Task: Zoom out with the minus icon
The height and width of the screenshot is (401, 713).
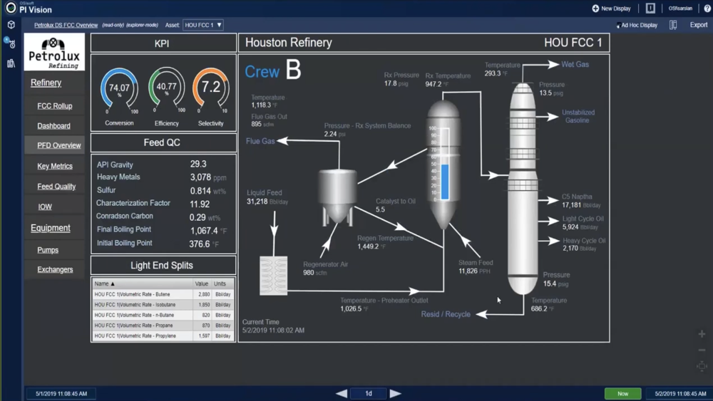Action: [702, 350]
